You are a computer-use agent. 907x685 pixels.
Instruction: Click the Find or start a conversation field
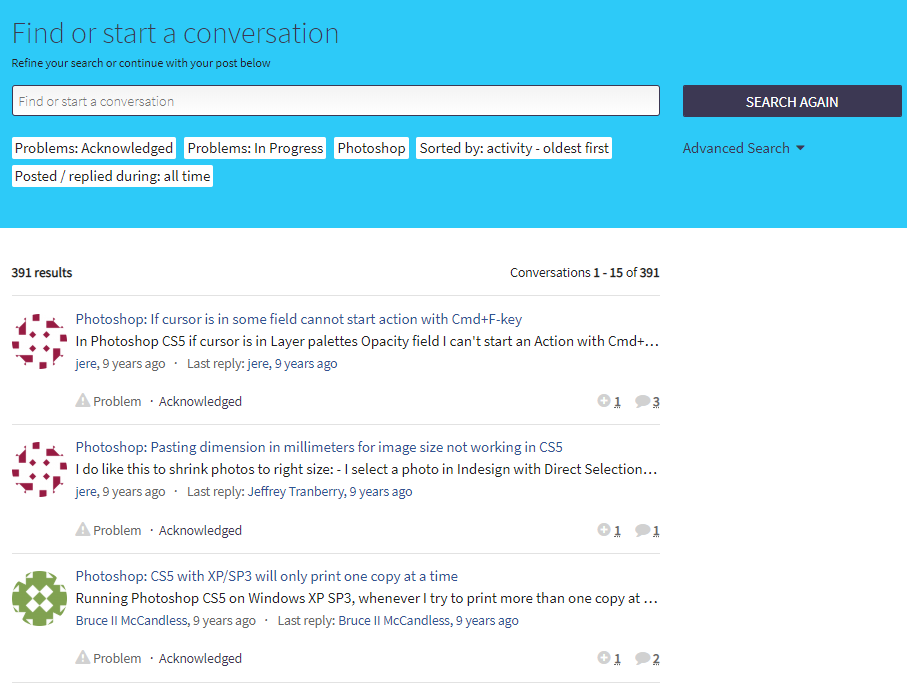coord(336,101)
